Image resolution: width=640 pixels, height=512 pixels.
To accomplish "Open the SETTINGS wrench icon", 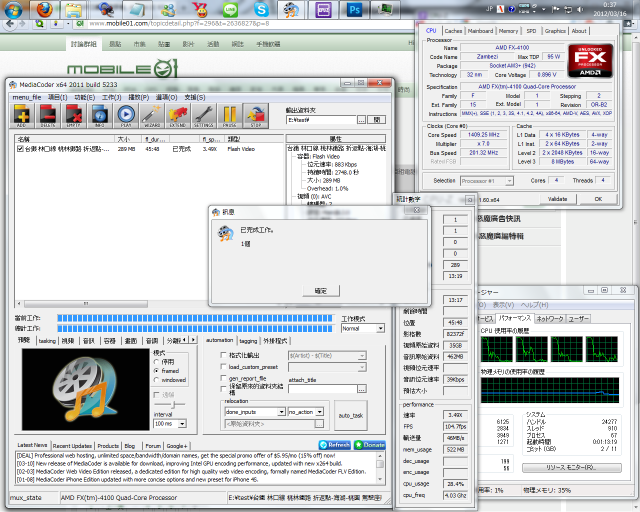I will click(x=203, y=116).
